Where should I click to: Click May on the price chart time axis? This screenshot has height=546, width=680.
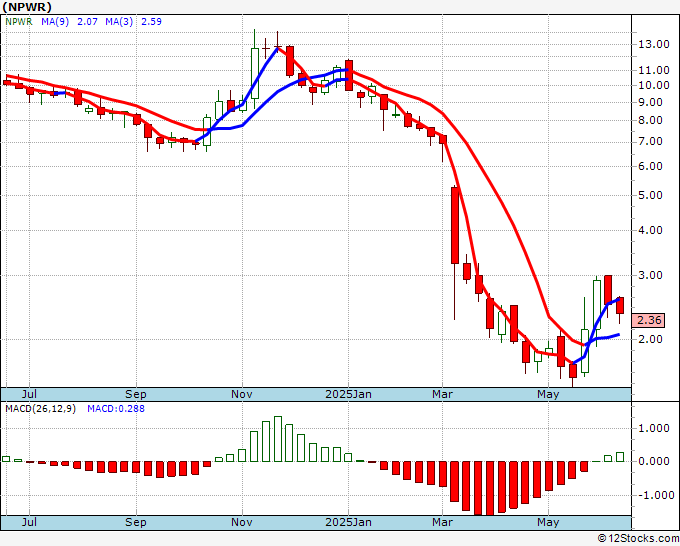tap(548, 394)
